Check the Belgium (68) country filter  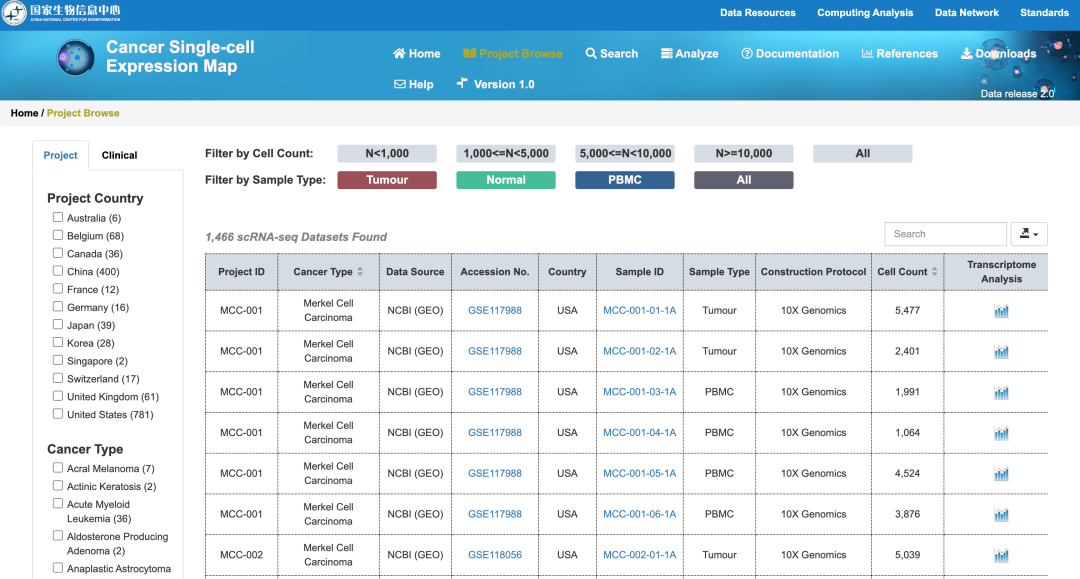(58, 235)
